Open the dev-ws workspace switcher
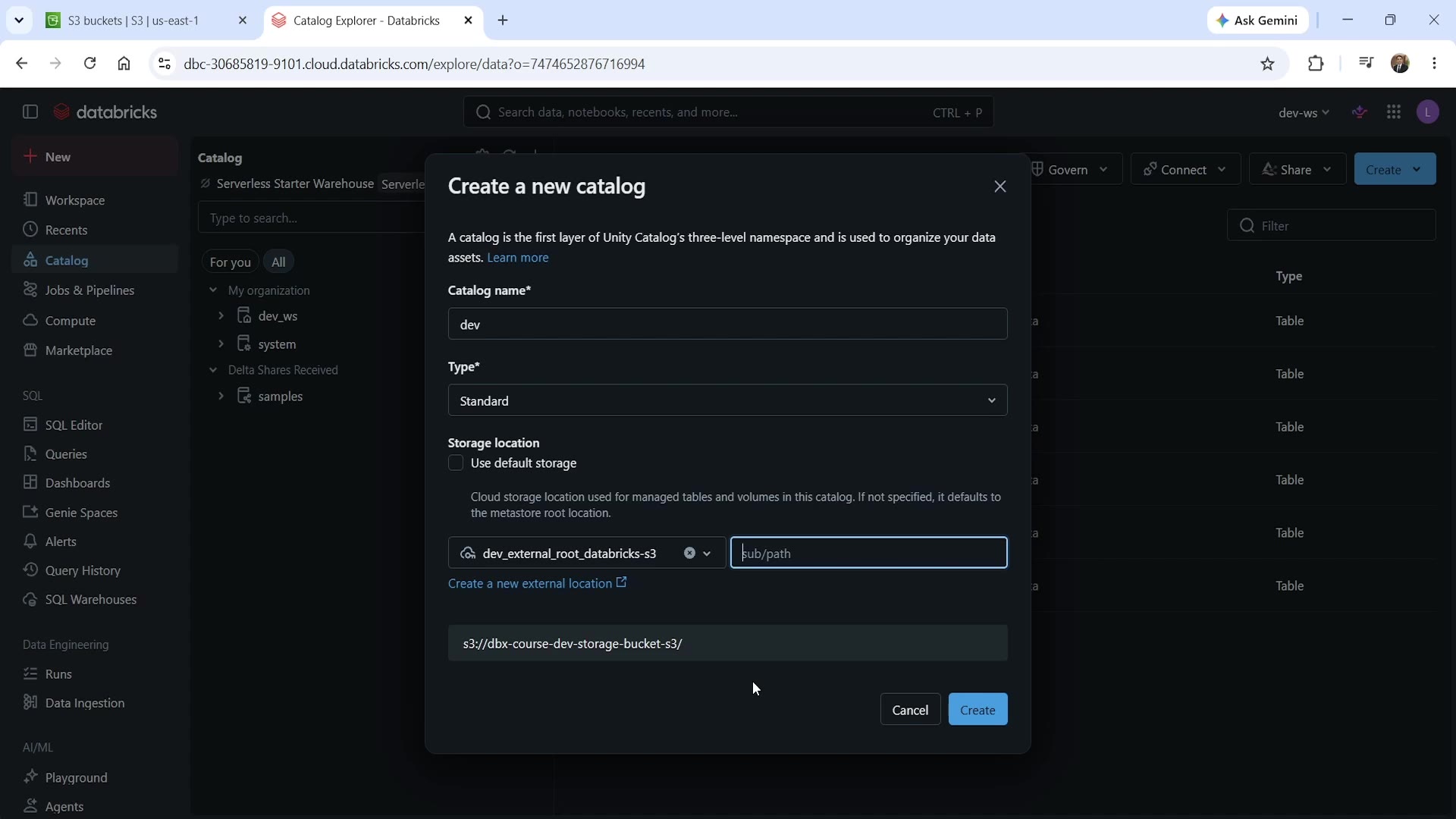 1304,113
